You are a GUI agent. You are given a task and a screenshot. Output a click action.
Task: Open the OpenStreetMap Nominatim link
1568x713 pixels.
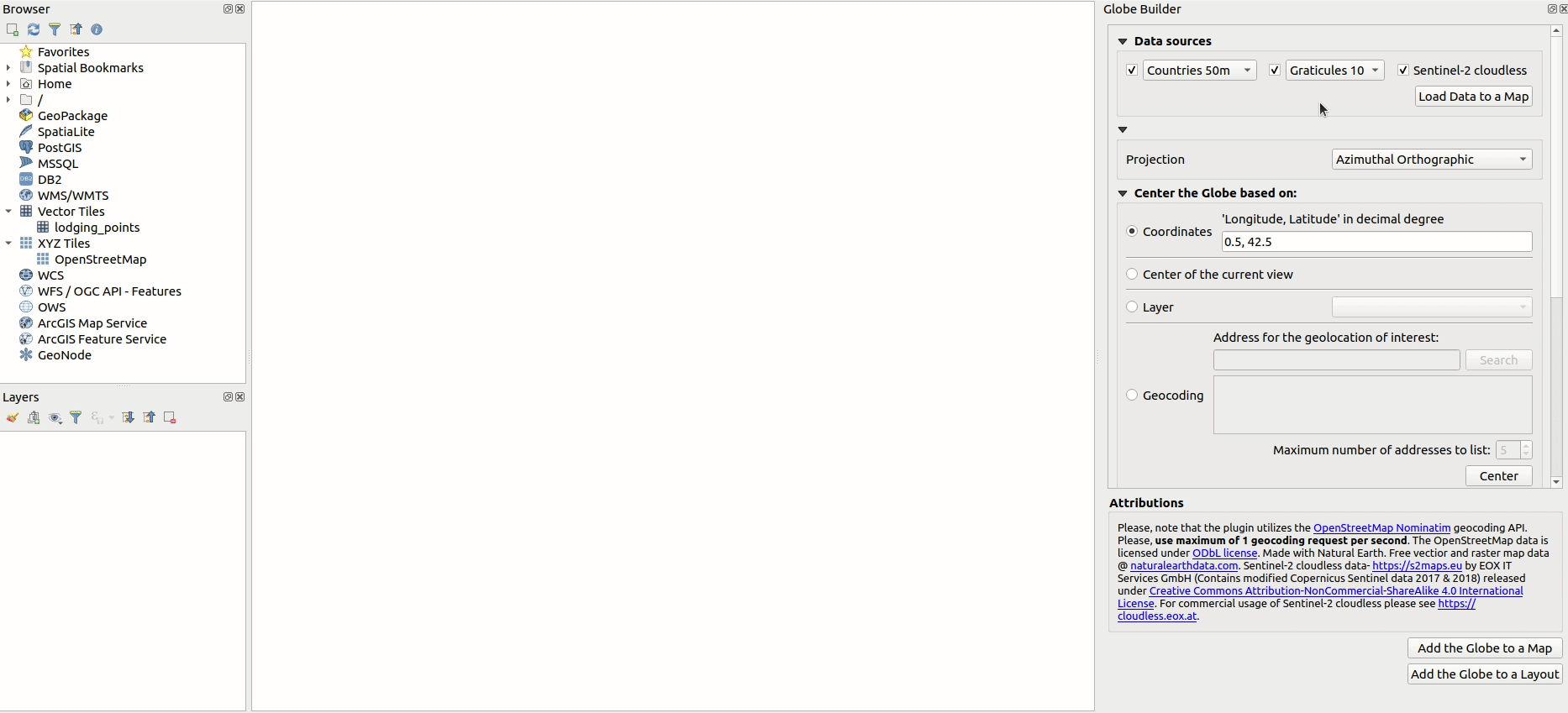coord(1381,528)
